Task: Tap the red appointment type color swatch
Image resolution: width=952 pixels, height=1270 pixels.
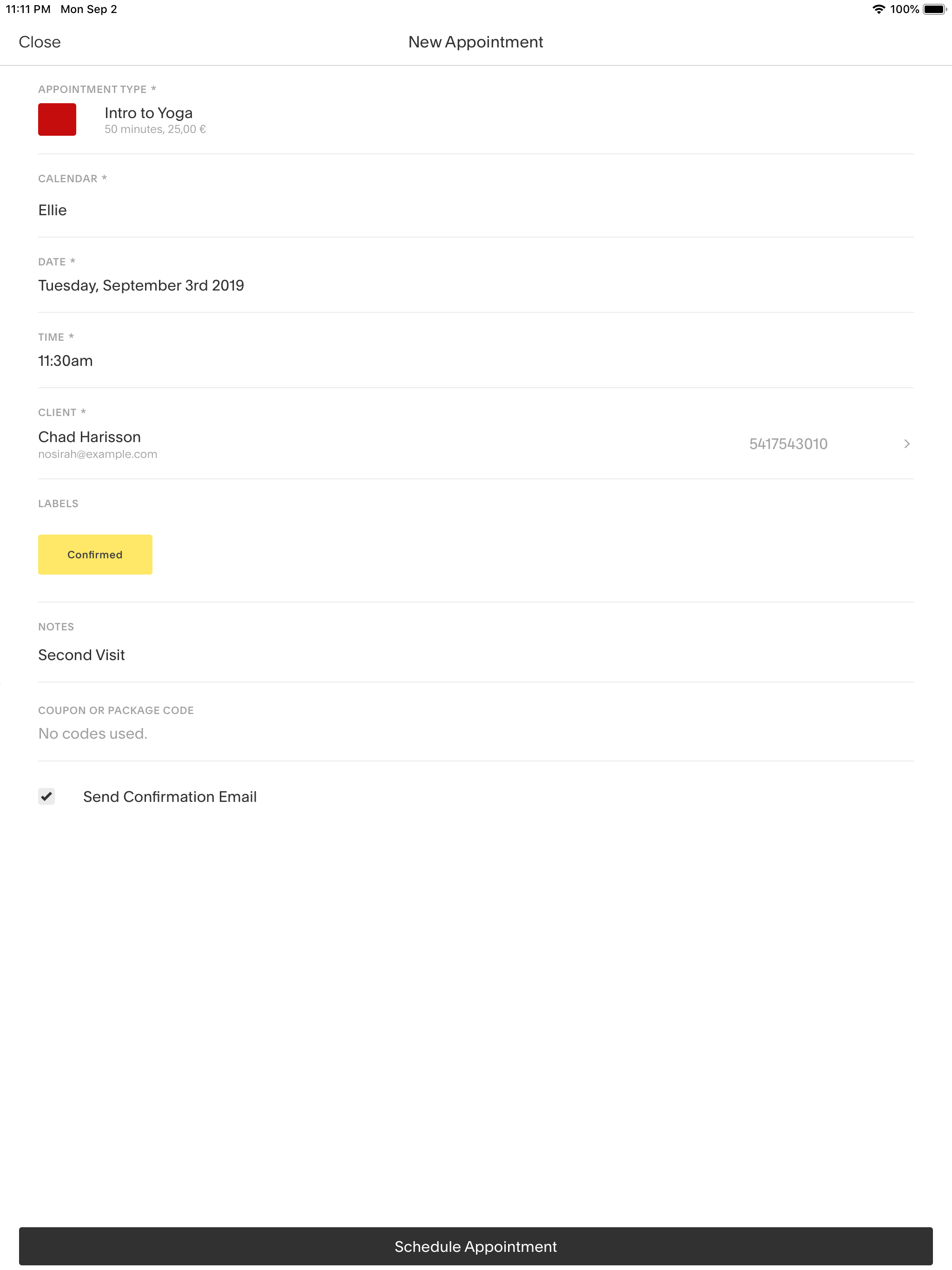Action: tap(57, 119)
